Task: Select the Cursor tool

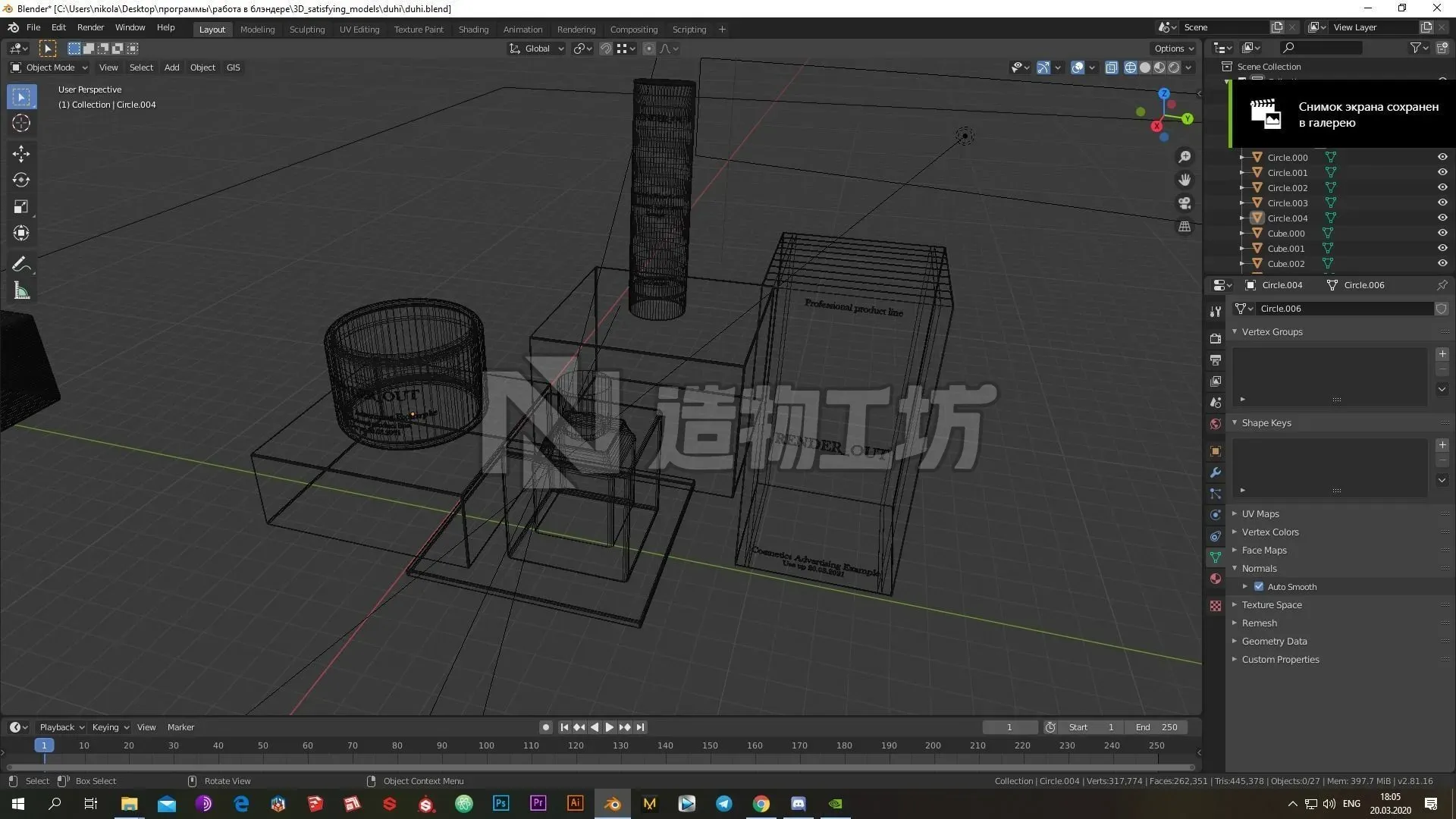Action: pos(21,124)
